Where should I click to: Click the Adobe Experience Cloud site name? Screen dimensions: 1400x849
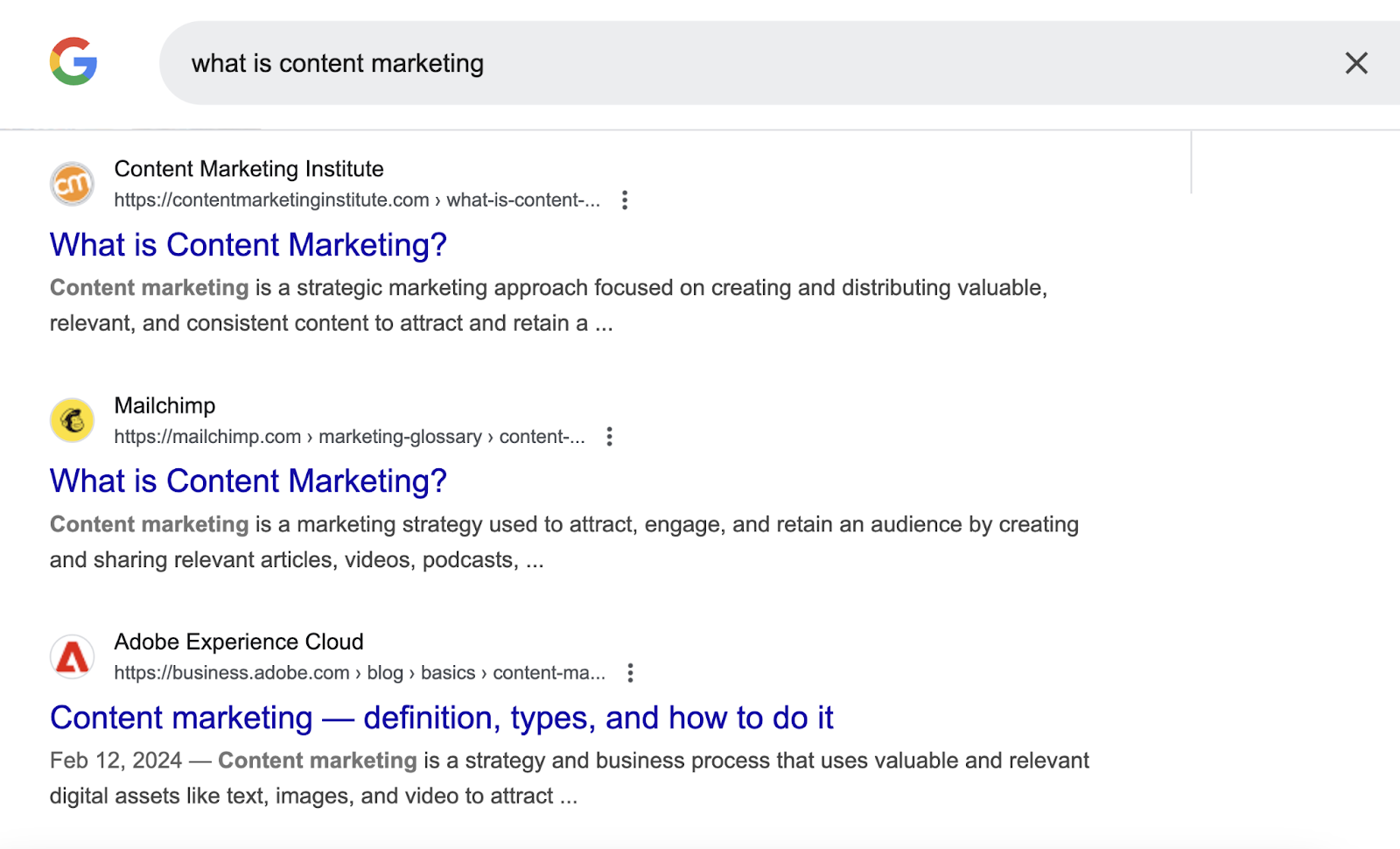coord(238,642)
